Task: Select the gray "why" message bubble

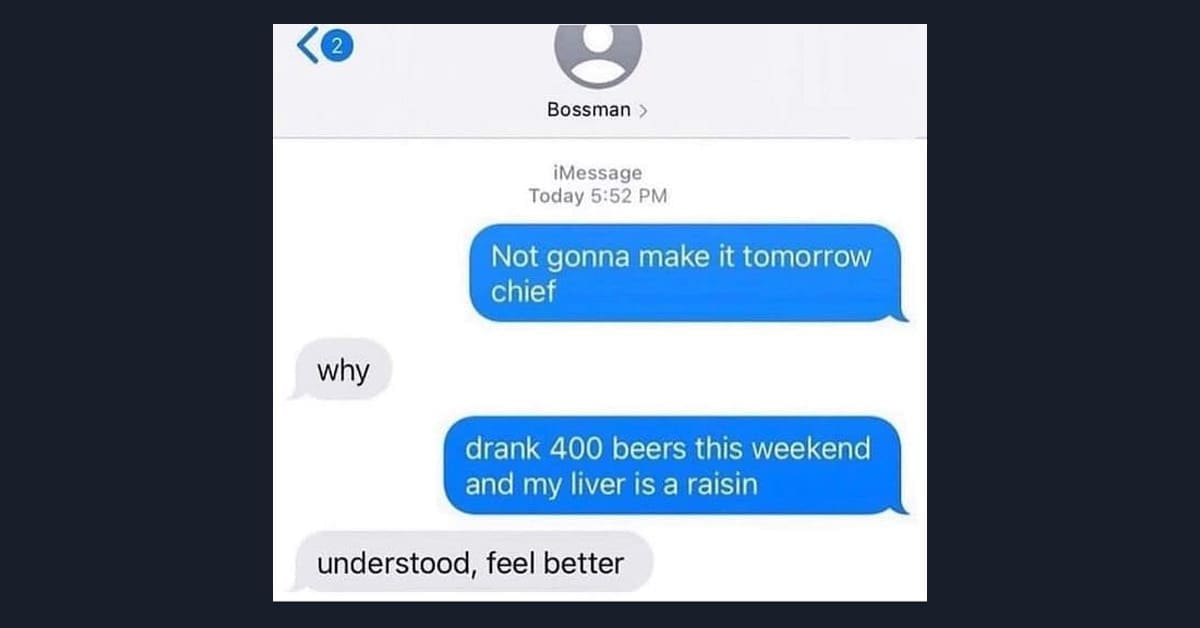Action: tap(340, 372)
